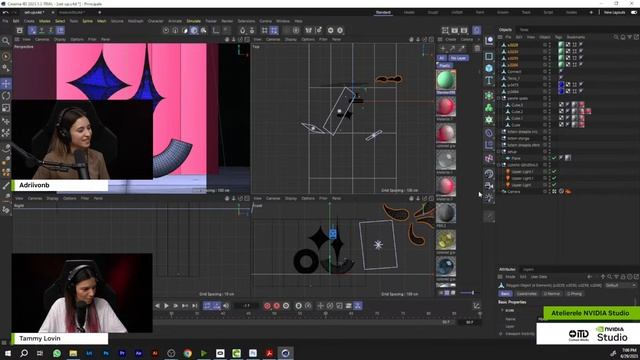Click the red Record Active Objects button
The width and height of the screenshot is (640, 360).
tap(267, 306)
